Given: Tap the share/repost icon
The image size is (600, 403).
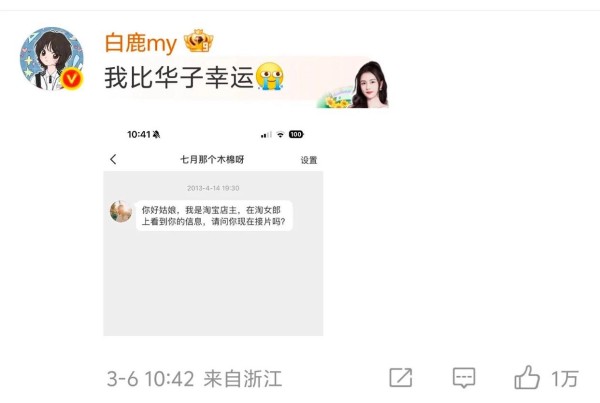Looking at the screenshot, I should tap(401, 378).
